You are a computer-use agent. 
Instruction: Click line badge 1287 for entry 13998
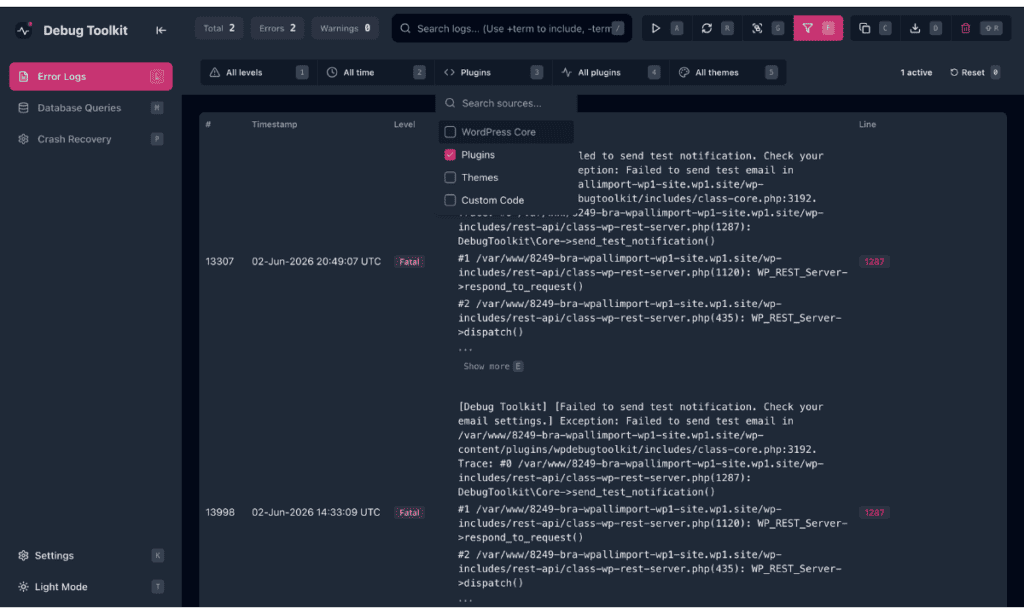pyautogui.click(x=874, y=513)
